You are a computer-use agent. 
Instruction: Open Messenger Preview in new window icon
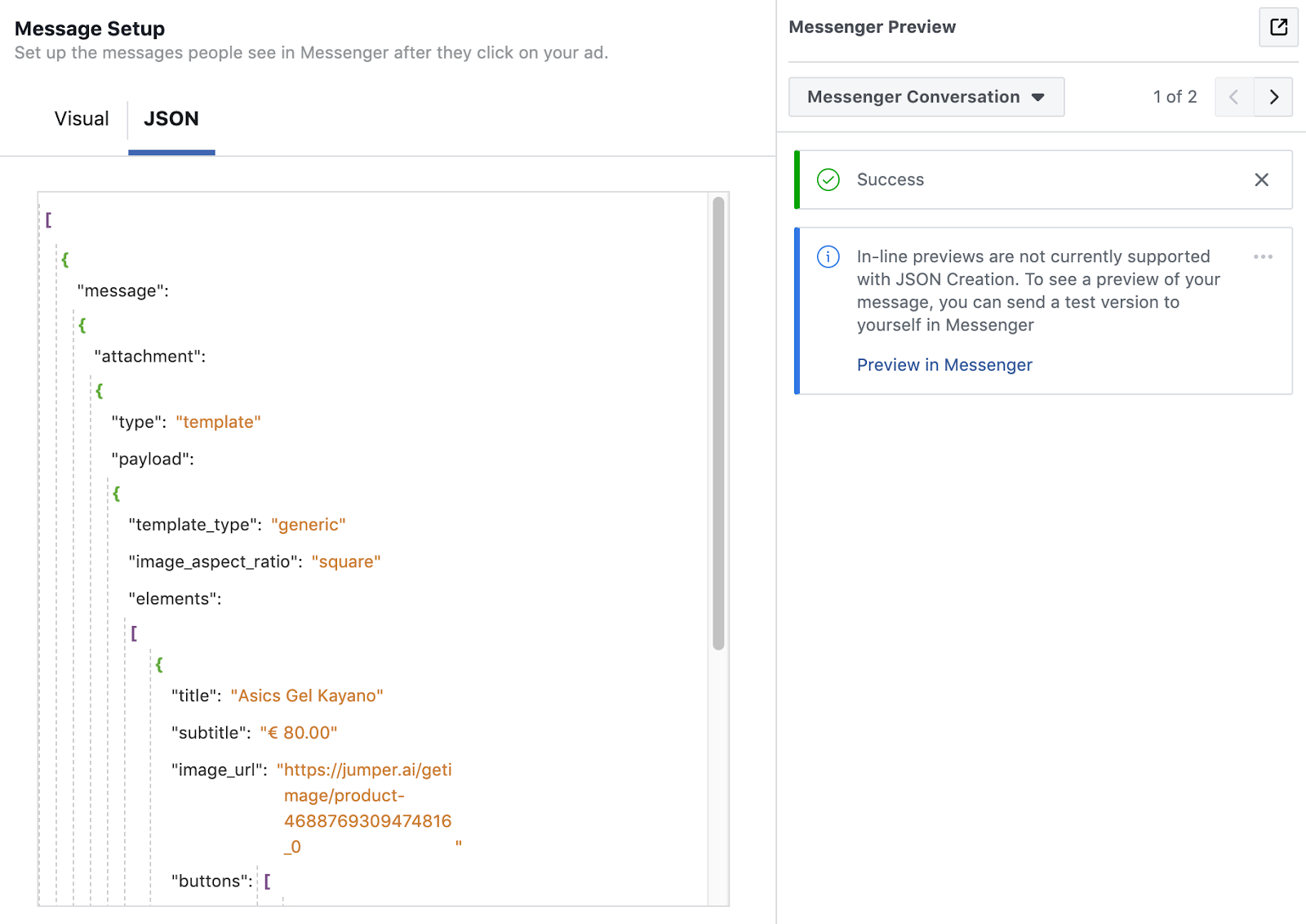point(1278,27)
